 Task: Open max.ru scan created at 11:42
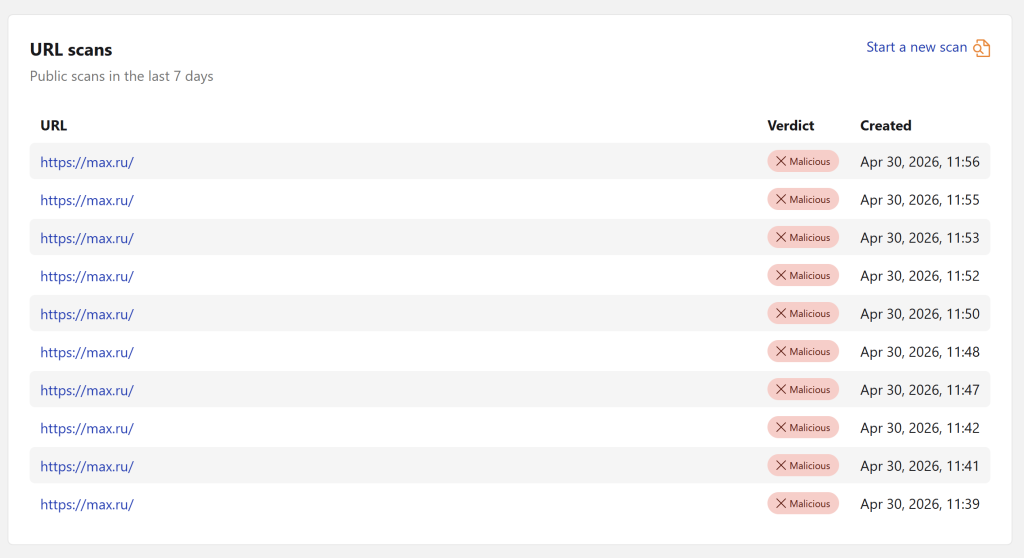click(x=87, y=428)
